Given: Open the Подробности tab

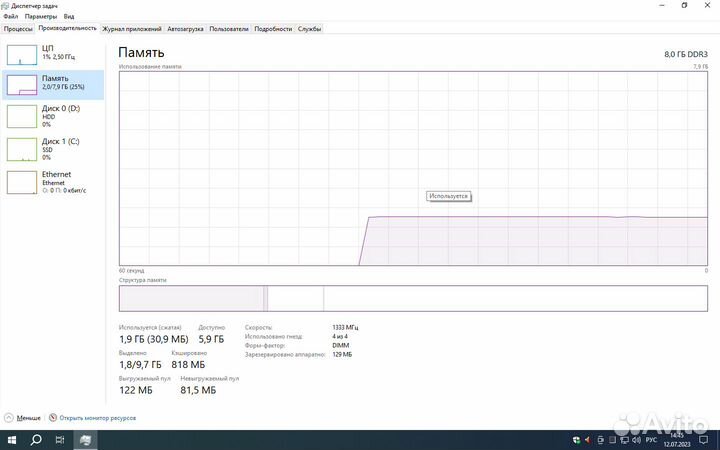Looking at the screenshot, I should 273,29.
